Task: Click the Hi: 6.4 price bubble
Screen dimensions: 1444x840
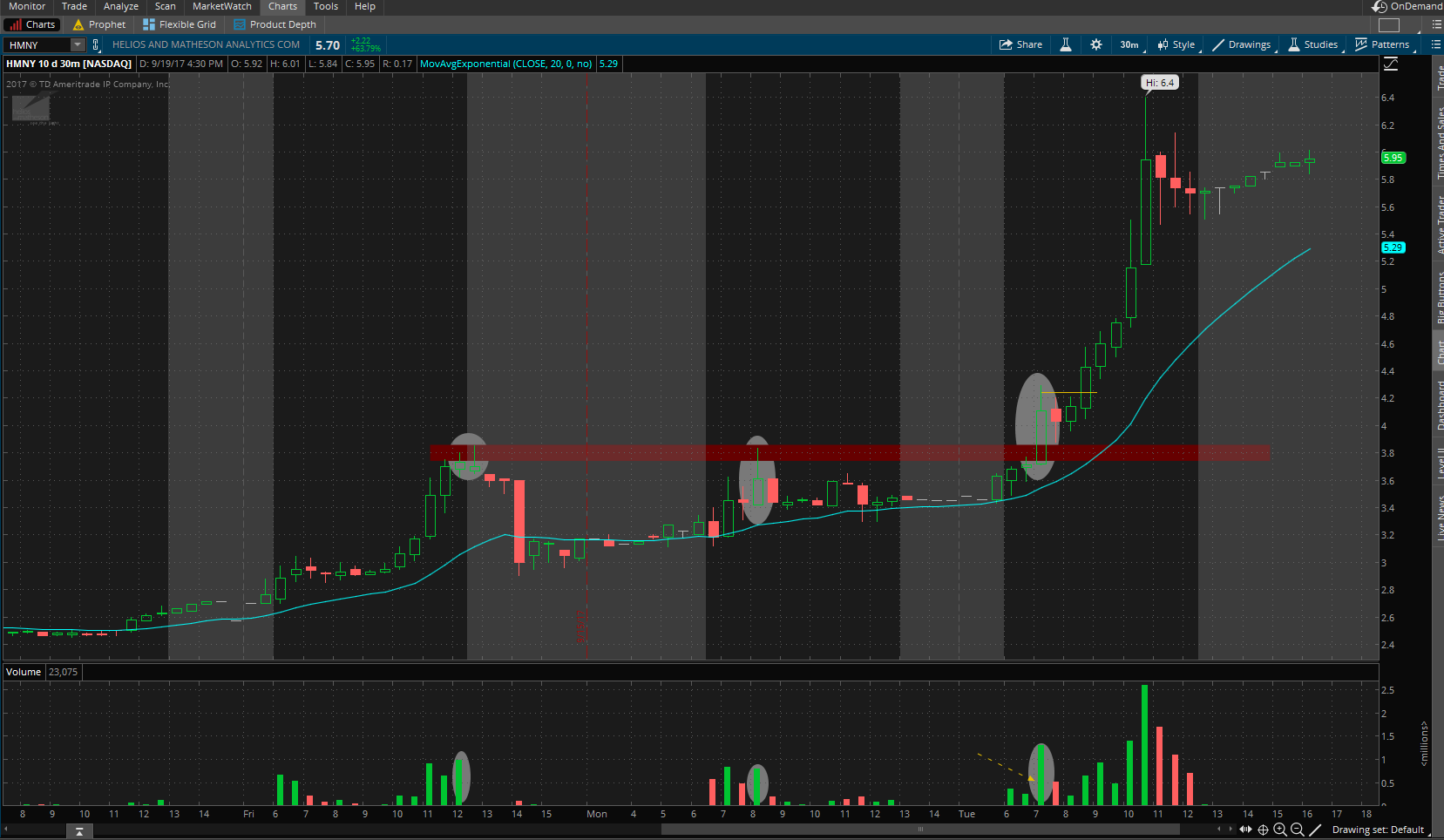Action: click(1160, 83)
